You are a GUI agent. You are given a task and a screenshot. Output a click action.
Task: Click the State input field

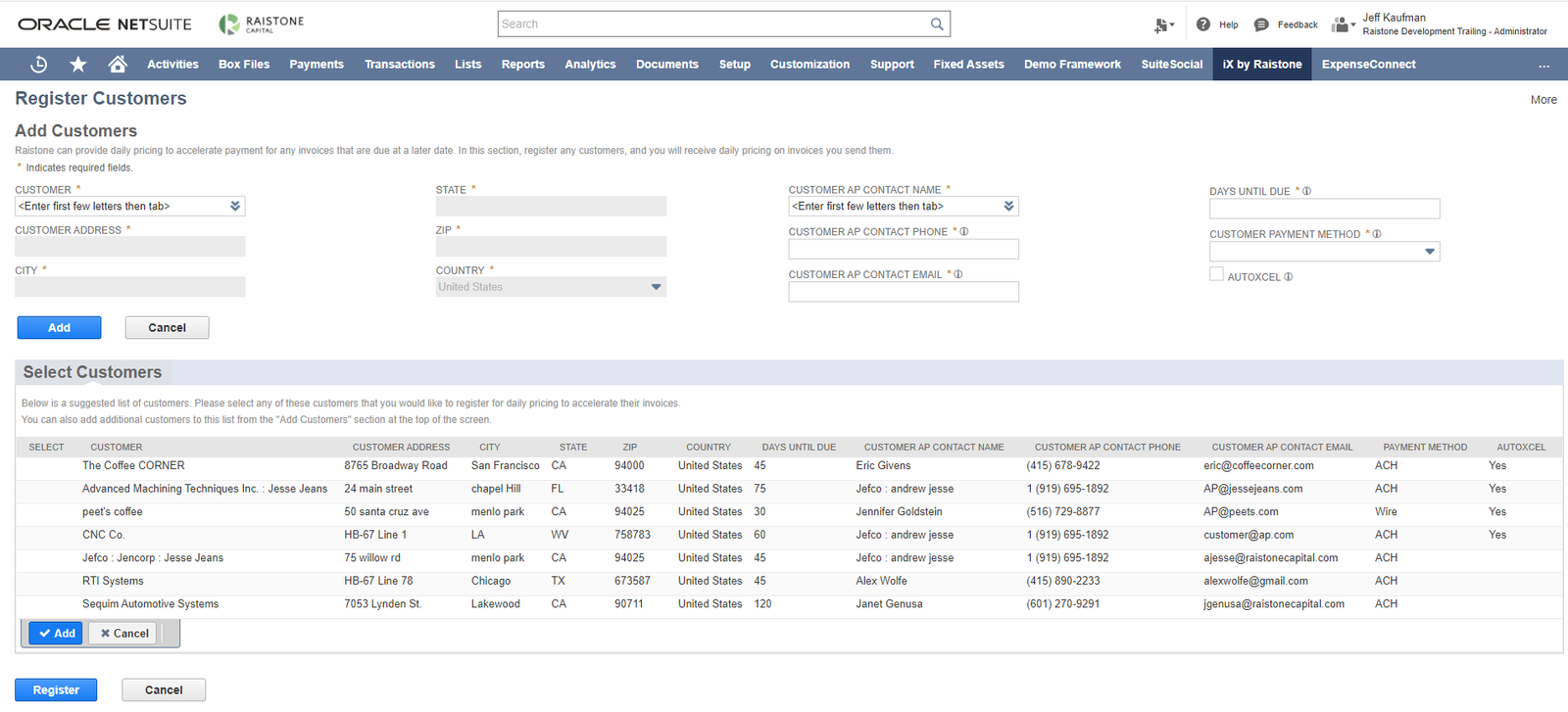[x=551, y=207]
